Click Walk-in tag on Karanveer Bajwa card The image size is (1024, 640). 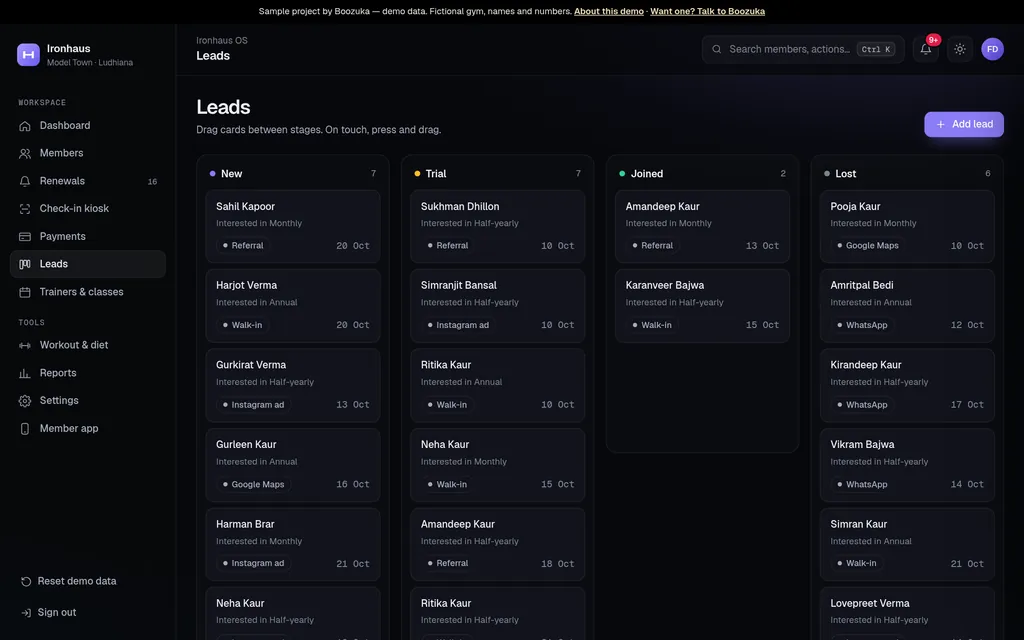pyautogui.click(x=652, y=325)
